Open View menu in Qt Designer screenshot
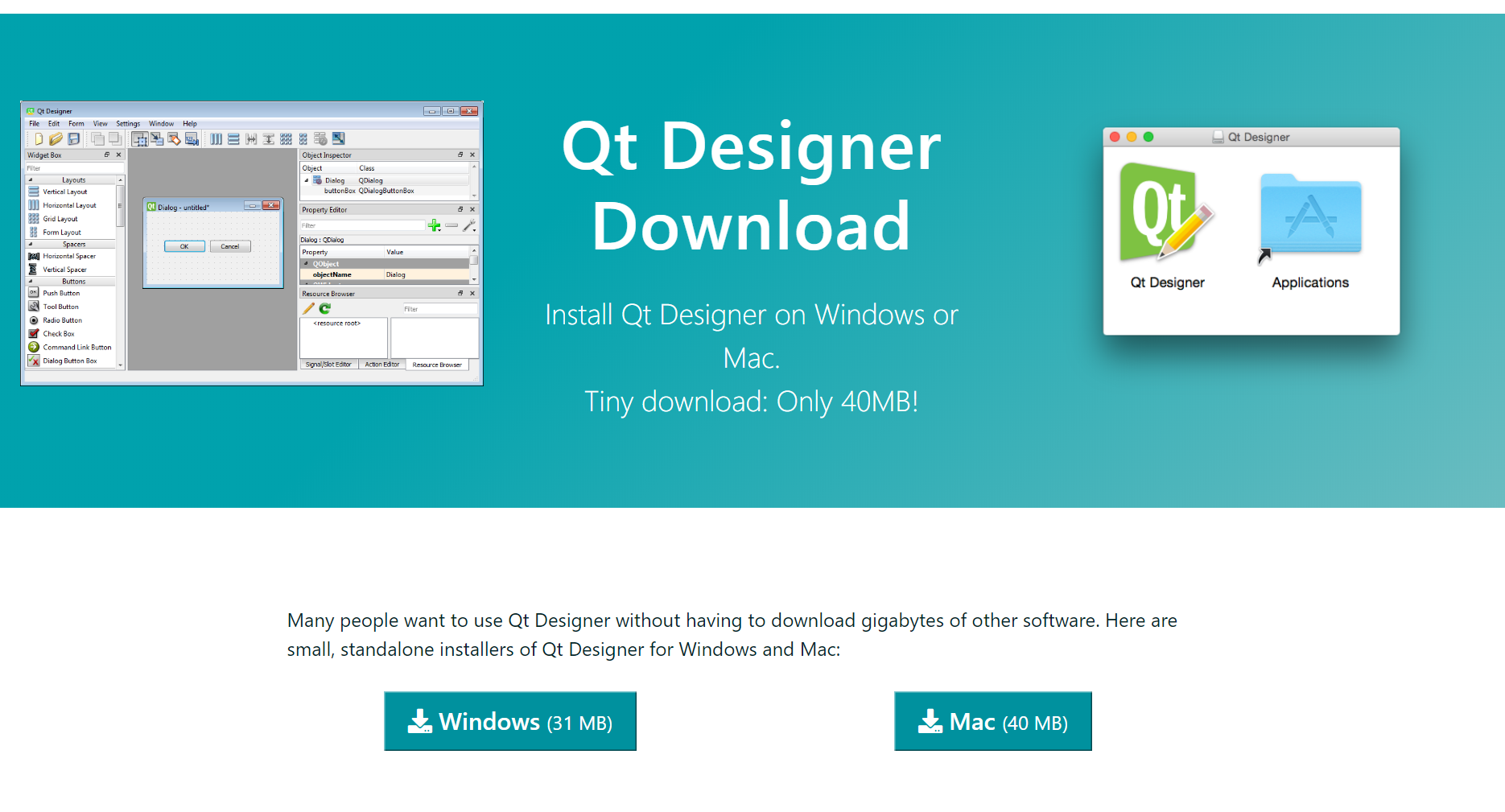The width and height of the screenshot is (1505, 812). (100, 124)
